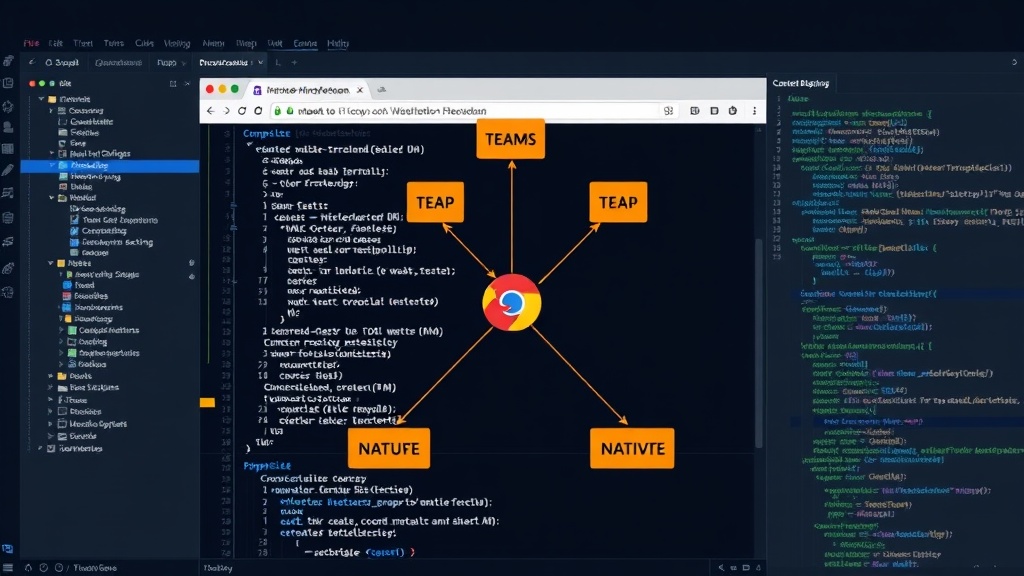Reload the page with the first circular arrow

242,111
